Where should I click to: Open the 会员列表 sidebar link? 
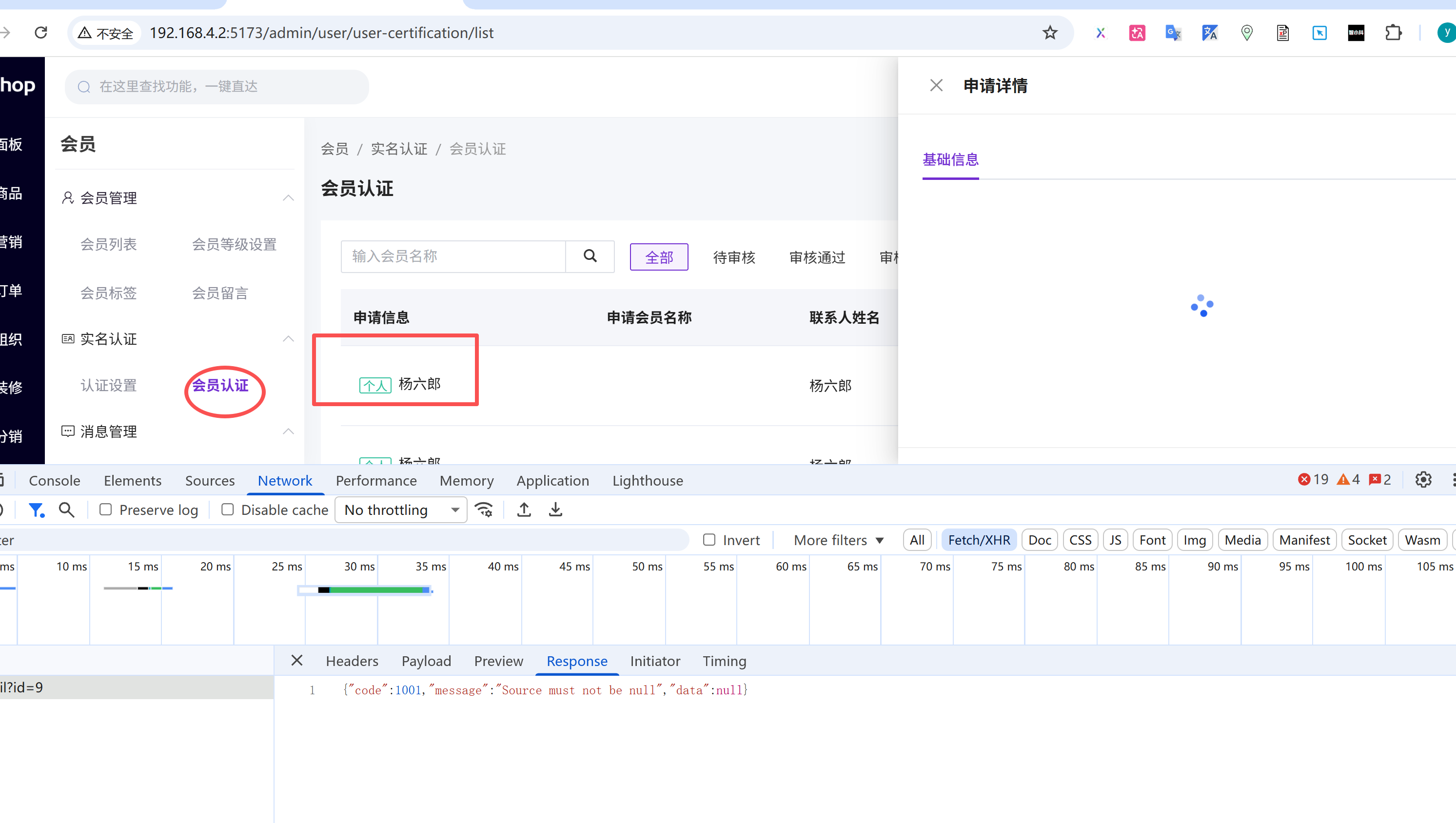(x=109, y=244)
